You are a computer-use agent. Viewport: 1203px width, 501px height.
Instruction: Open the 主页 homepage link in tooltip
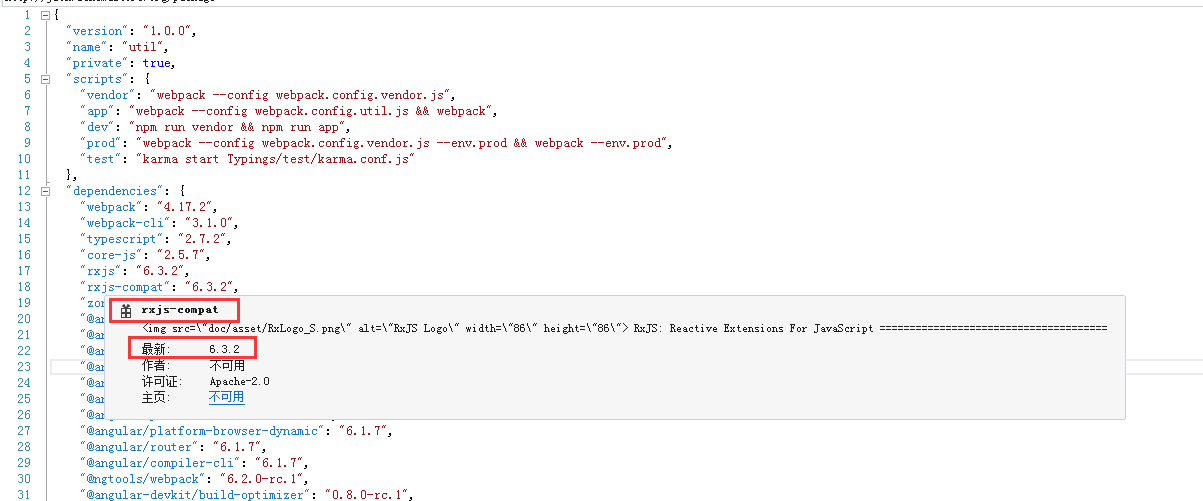click(226, 397)
